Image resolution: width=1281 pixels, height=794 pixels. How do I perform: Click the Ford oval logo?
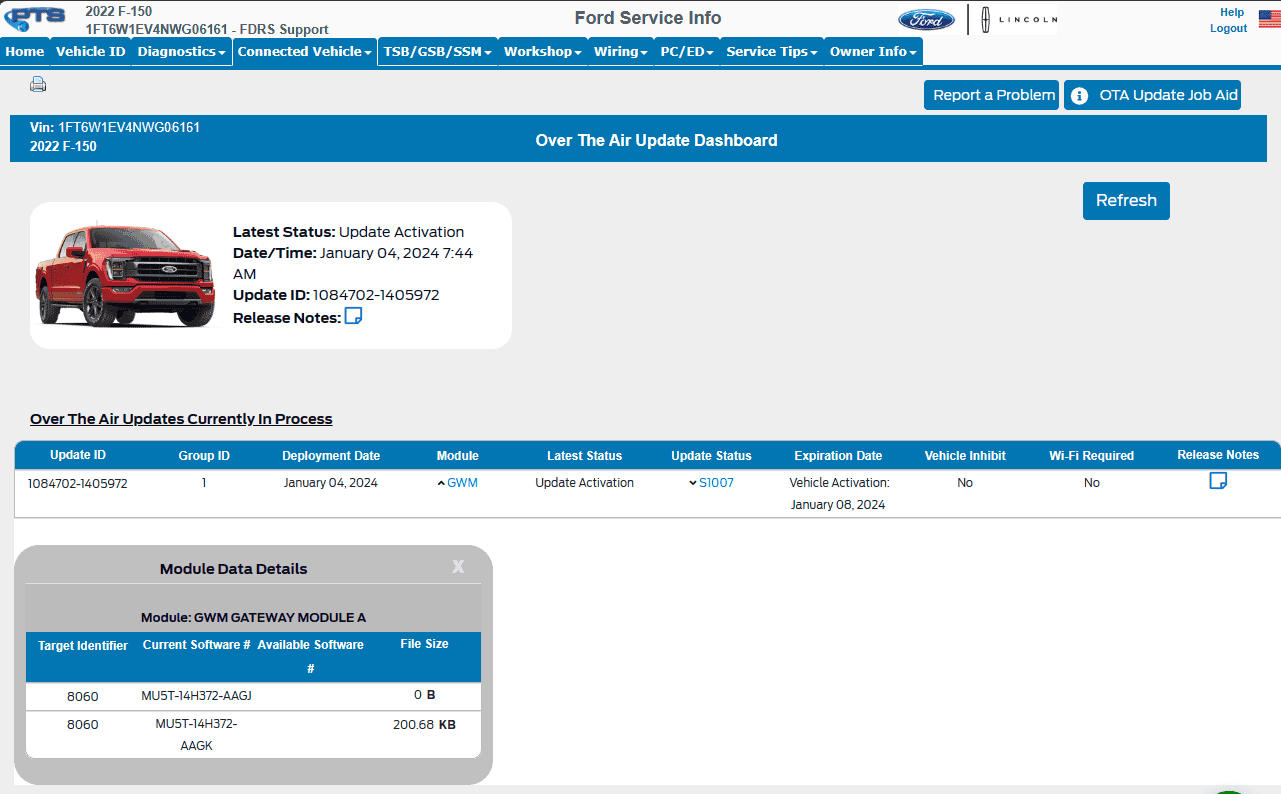coord(926,20)
